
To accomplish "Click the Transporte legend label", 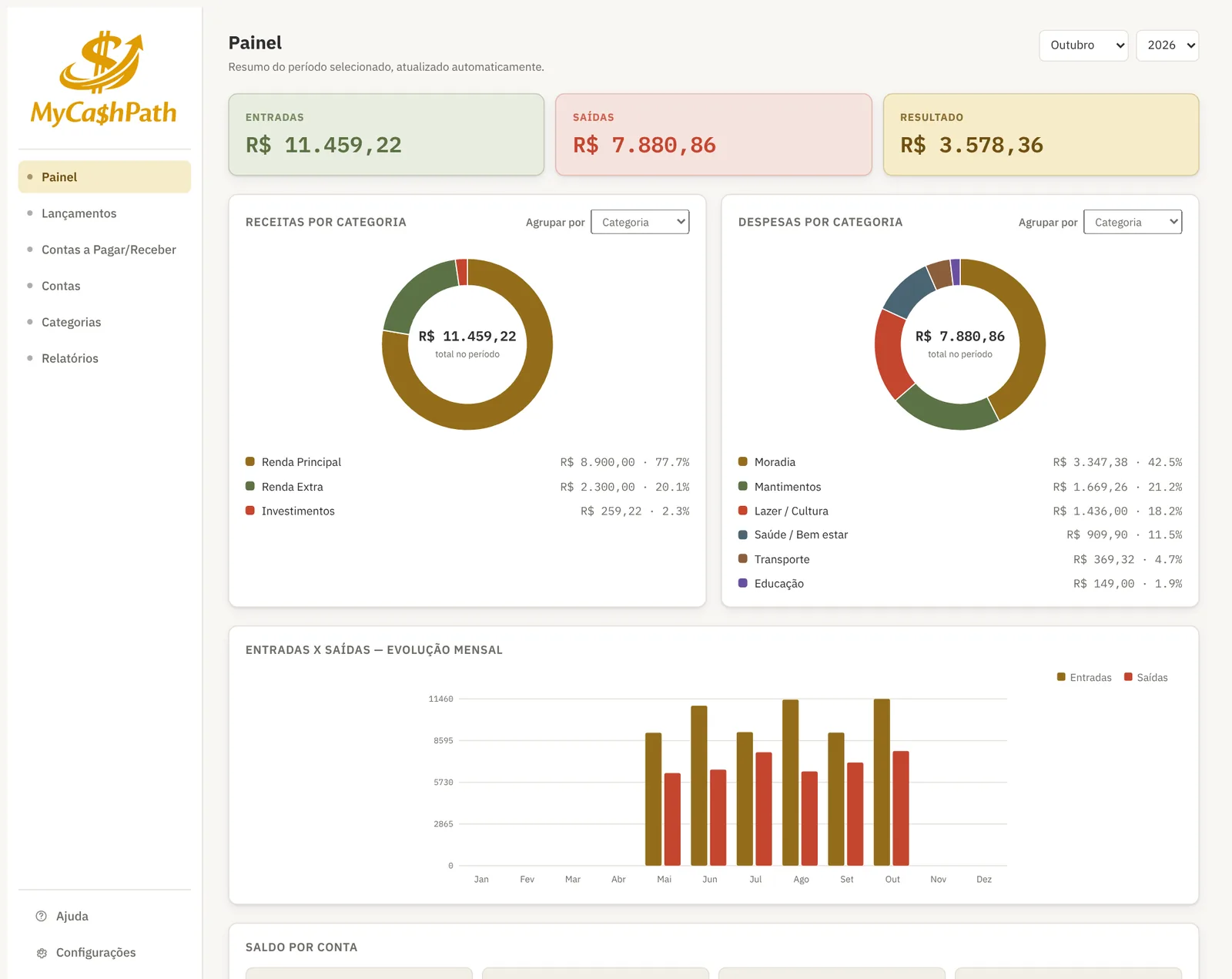I will tap(782, 559).
